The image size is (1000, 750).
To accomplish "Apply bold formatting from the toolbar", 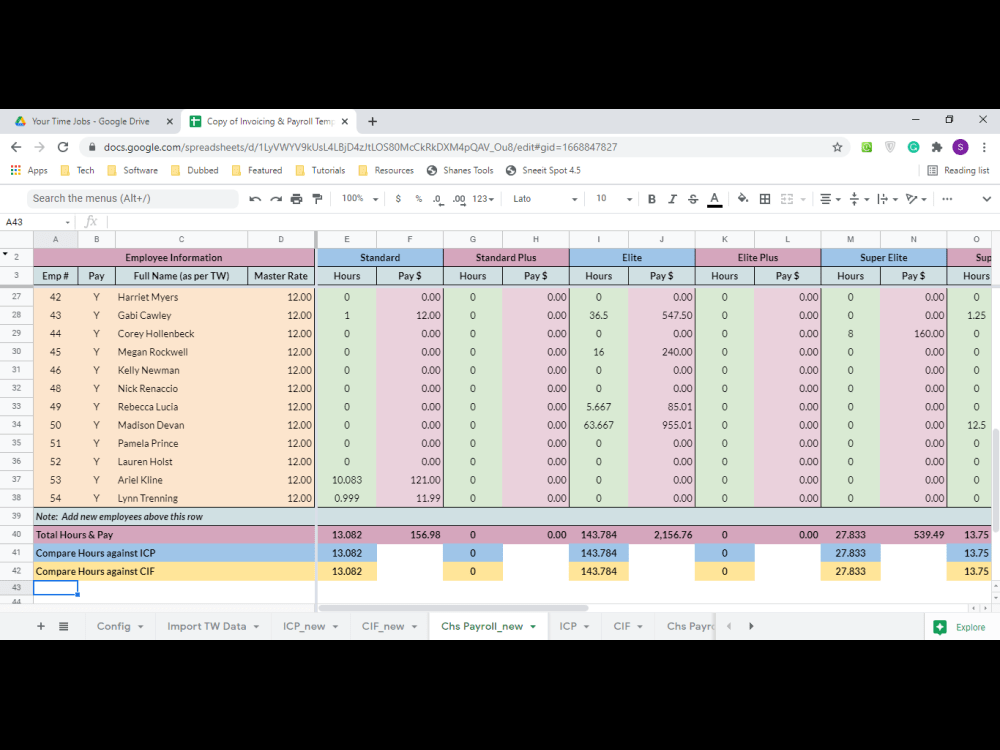I will (651, 199).
